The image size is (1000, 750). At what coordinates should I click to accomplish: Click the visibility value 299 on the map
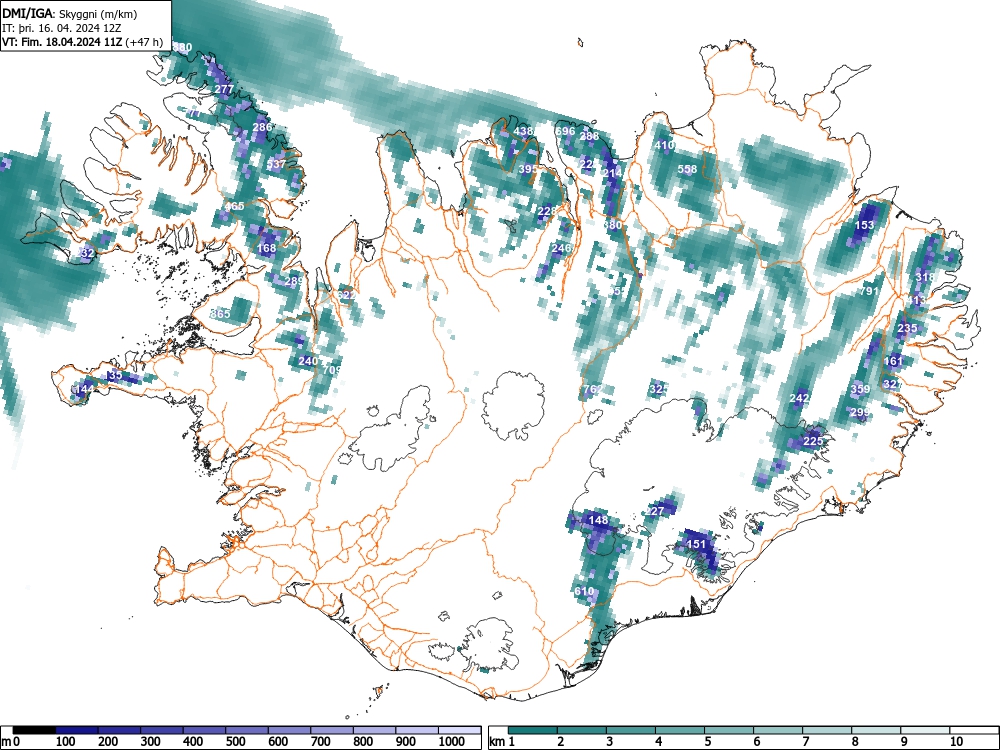point(860,413)
